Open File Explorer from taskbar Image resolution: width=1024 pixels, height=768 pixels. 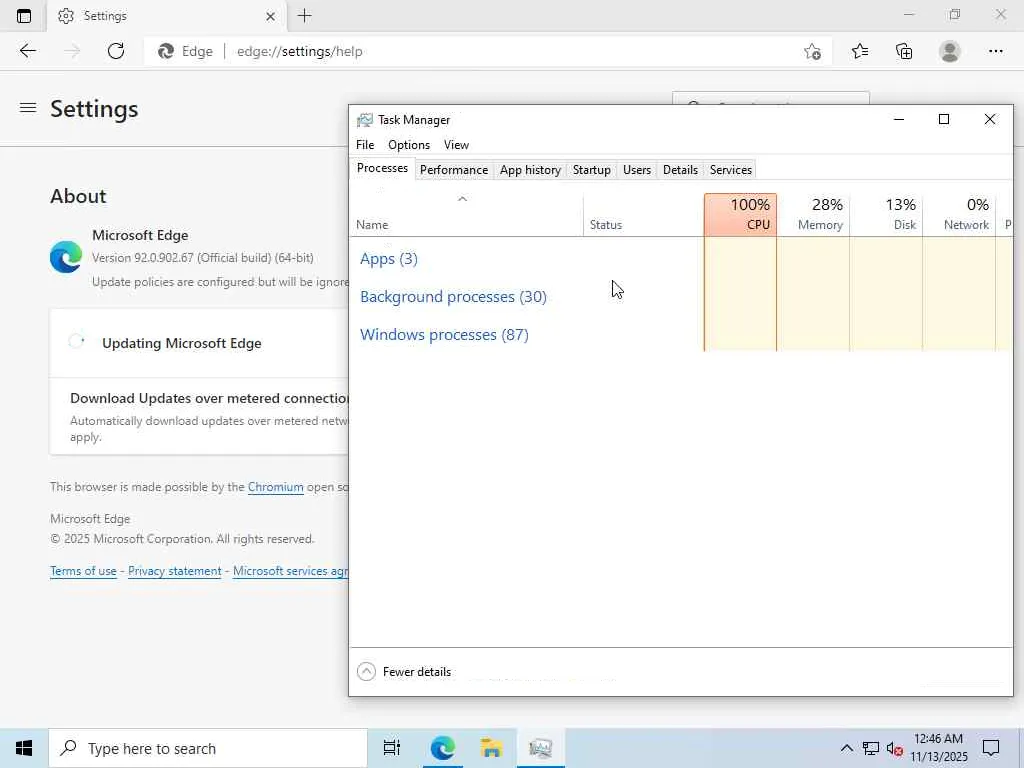[491, 748]
